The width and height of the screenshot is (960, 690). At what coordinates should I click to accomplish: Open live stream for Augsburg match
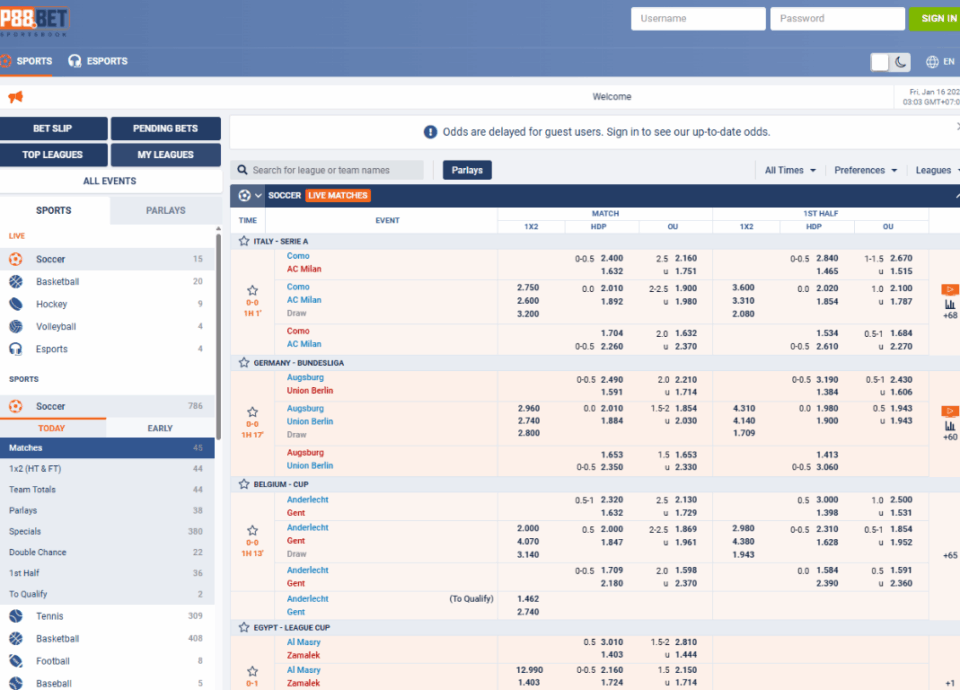949,411
